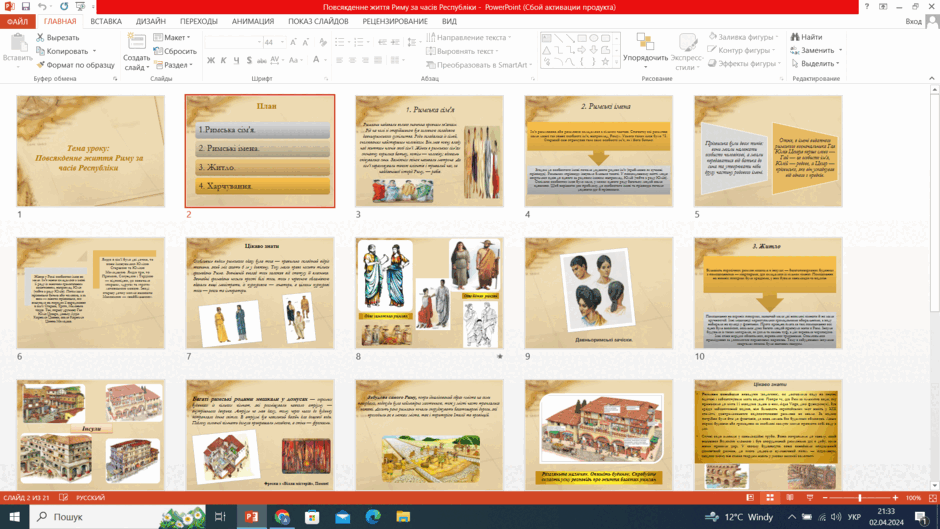This screenshot has height=529, width=940.
Task: Open Упорядочить arrange dropdown
Action: click(645, 49)
